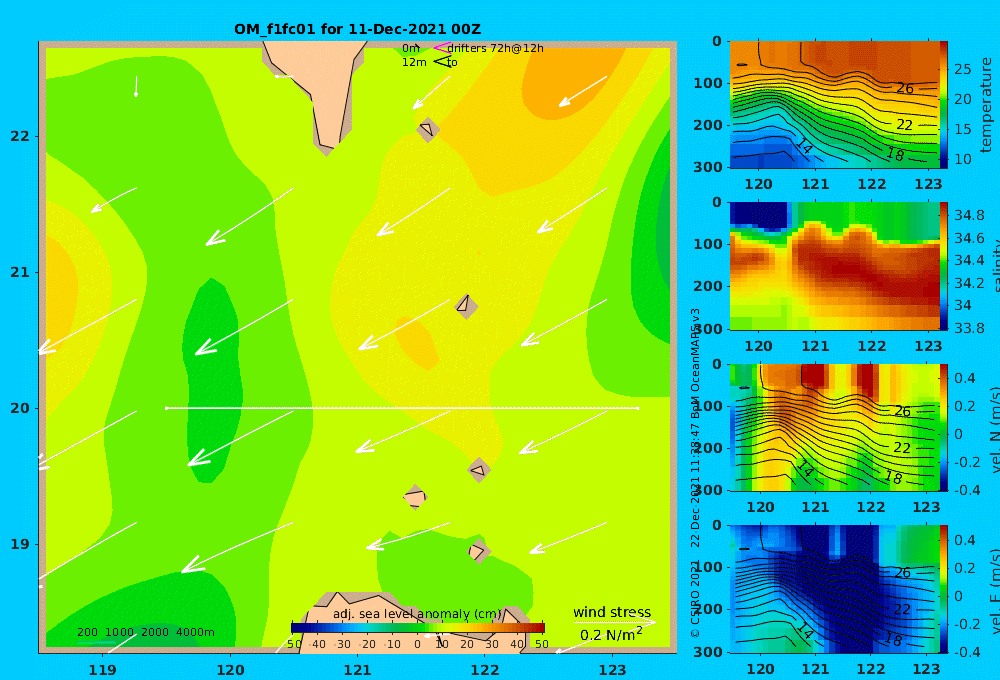Screen dimensions: 1000x680
Task: Click the '4000m' bathymetry contour label
Action: click(195, 632)
